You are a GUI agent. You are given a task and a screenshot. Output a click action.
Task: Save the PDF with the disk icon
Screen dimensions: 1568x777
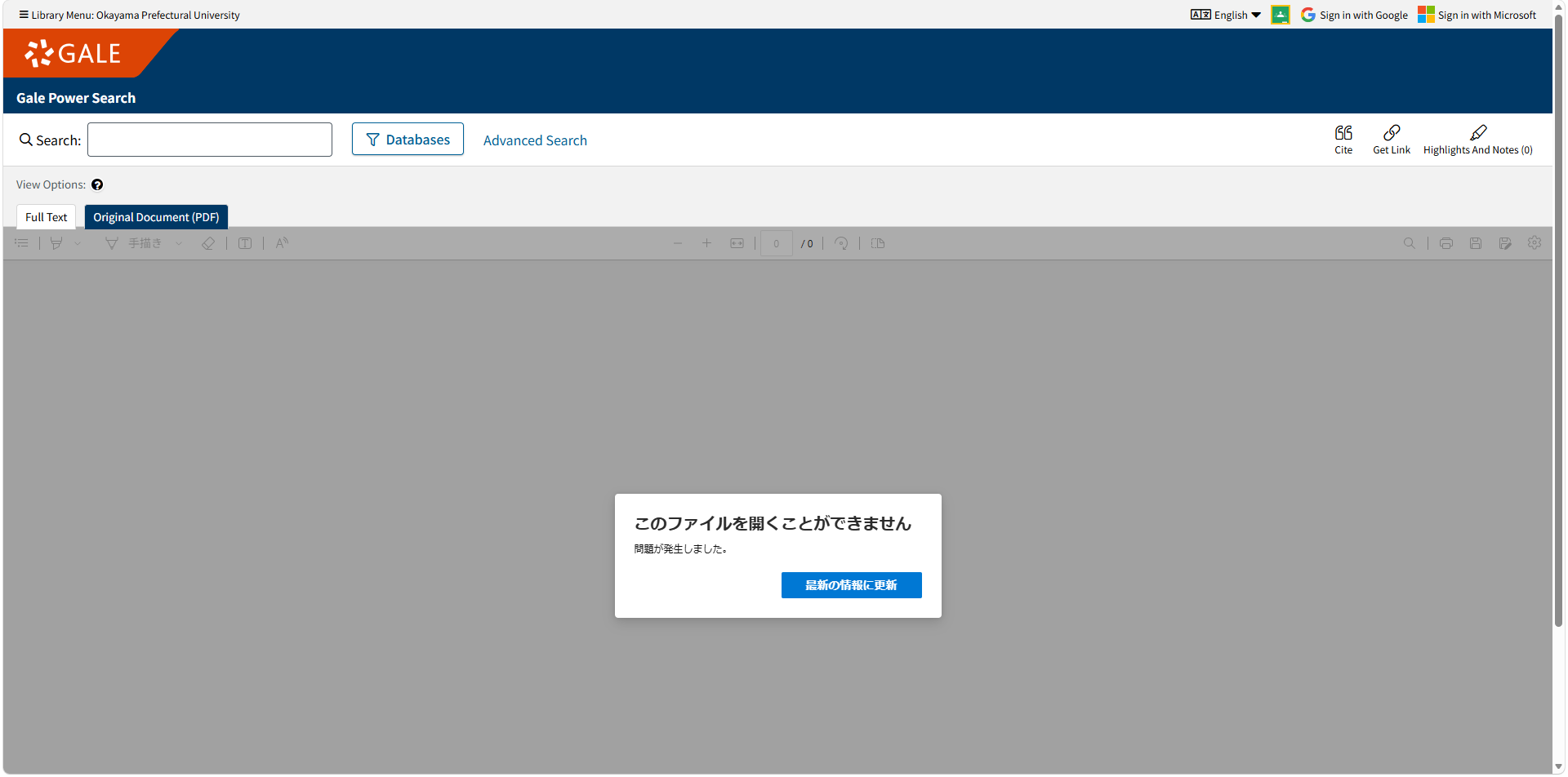point(1476,243)
